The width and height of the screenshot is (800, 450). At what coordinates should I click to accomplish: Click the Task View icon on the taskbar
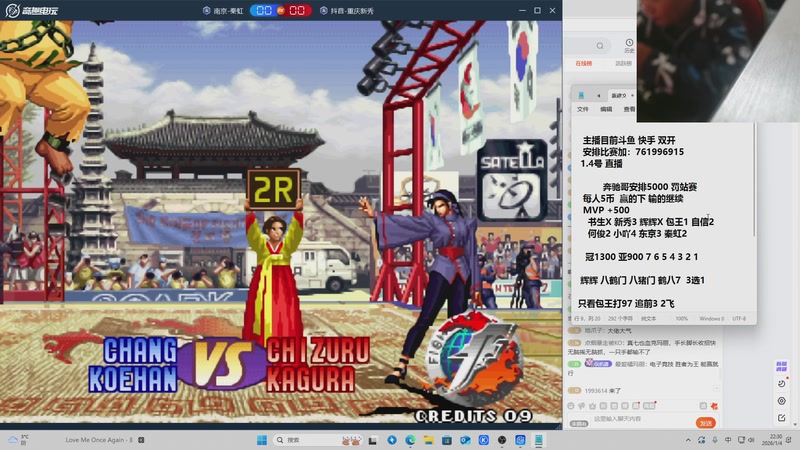coord(373,440)
